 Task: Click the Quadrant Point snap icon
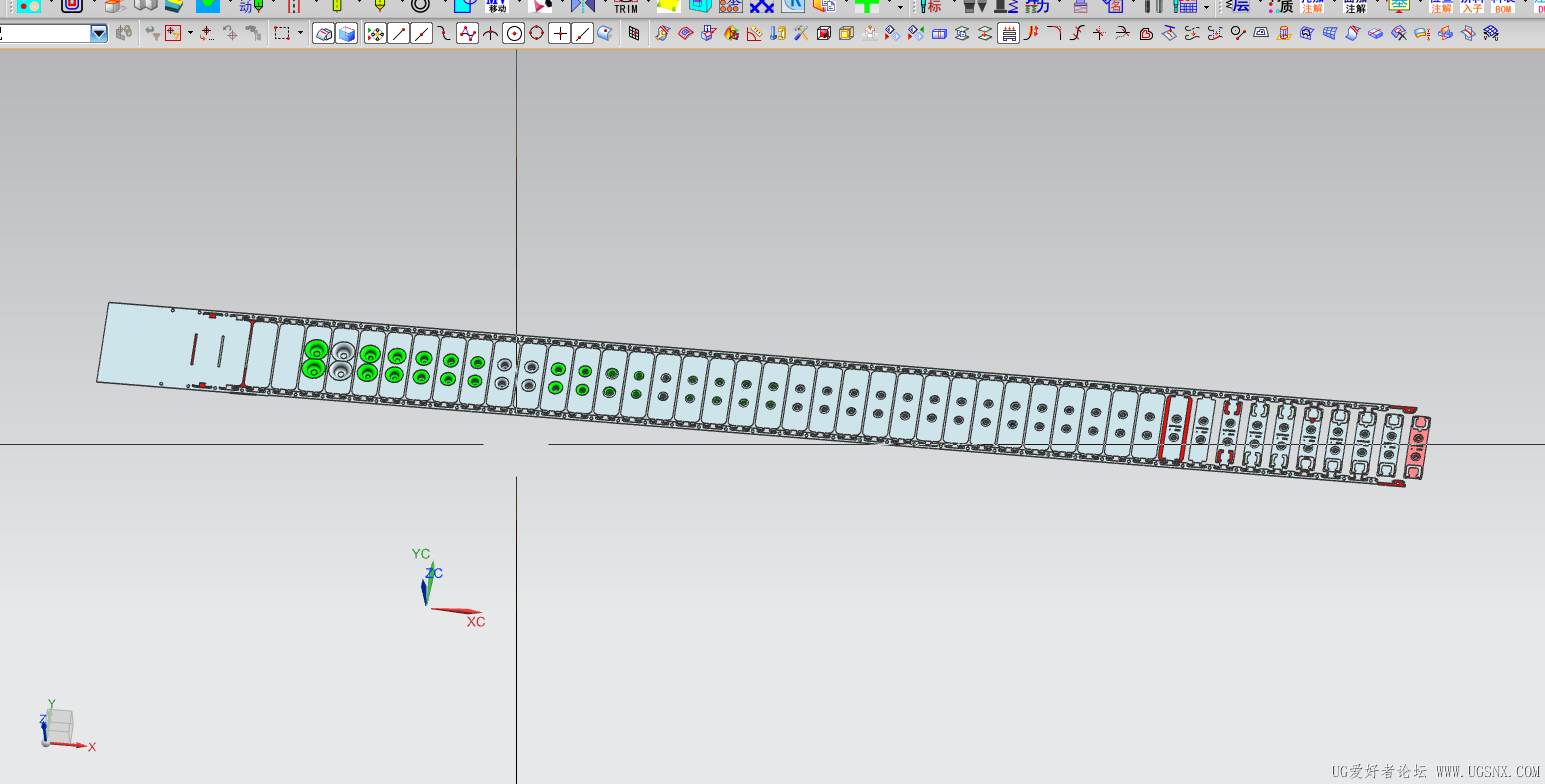click(x=537, y=34)
